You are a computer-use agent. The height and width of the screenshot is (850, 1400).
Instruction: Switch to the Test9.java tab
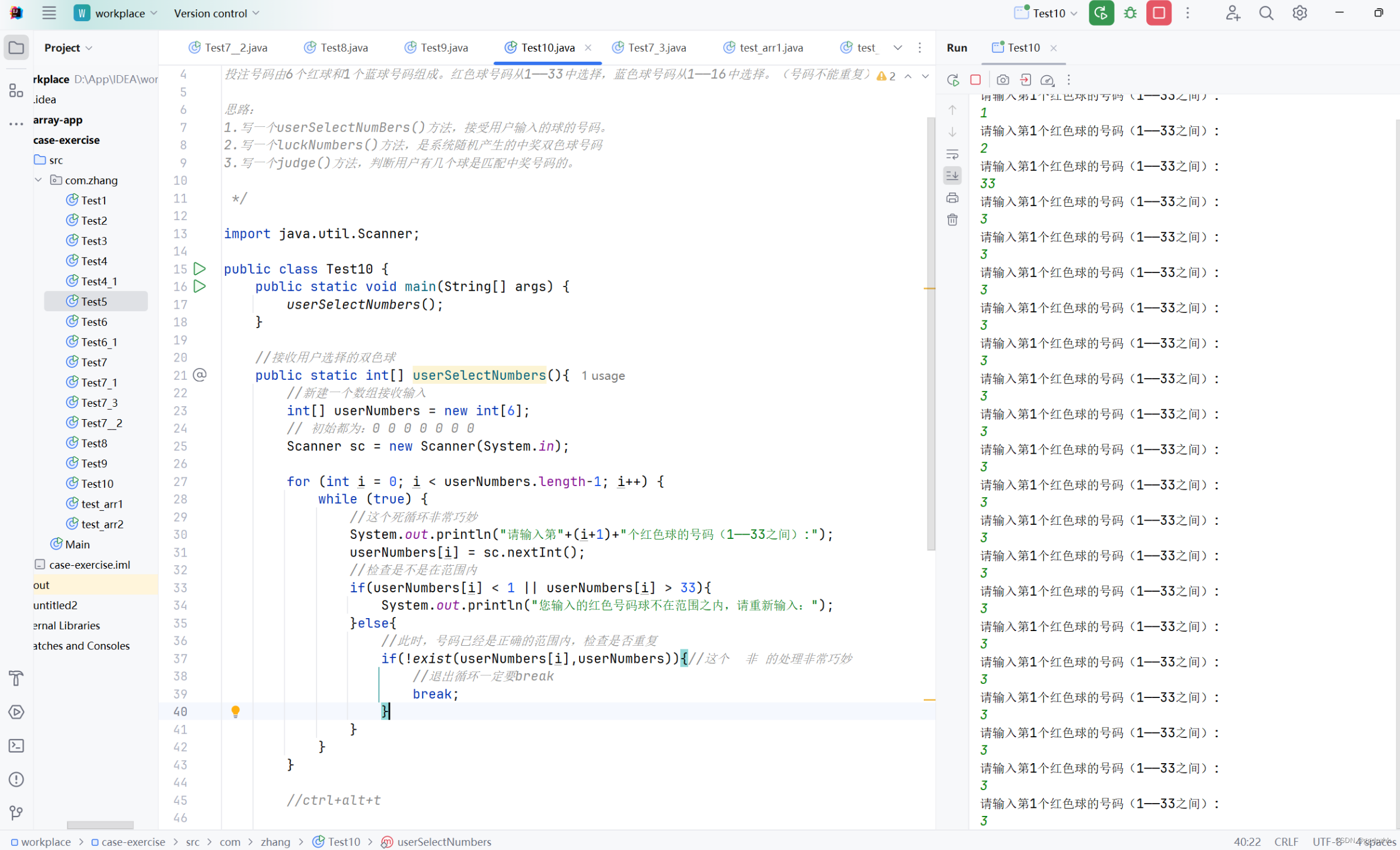tap(436, 48)
